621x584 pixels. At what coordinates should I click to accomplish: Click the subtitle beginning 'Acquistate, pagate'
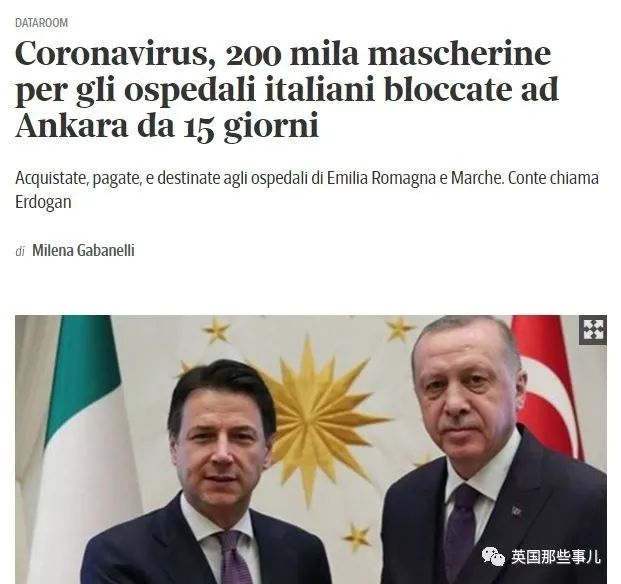tap(307, 190)
